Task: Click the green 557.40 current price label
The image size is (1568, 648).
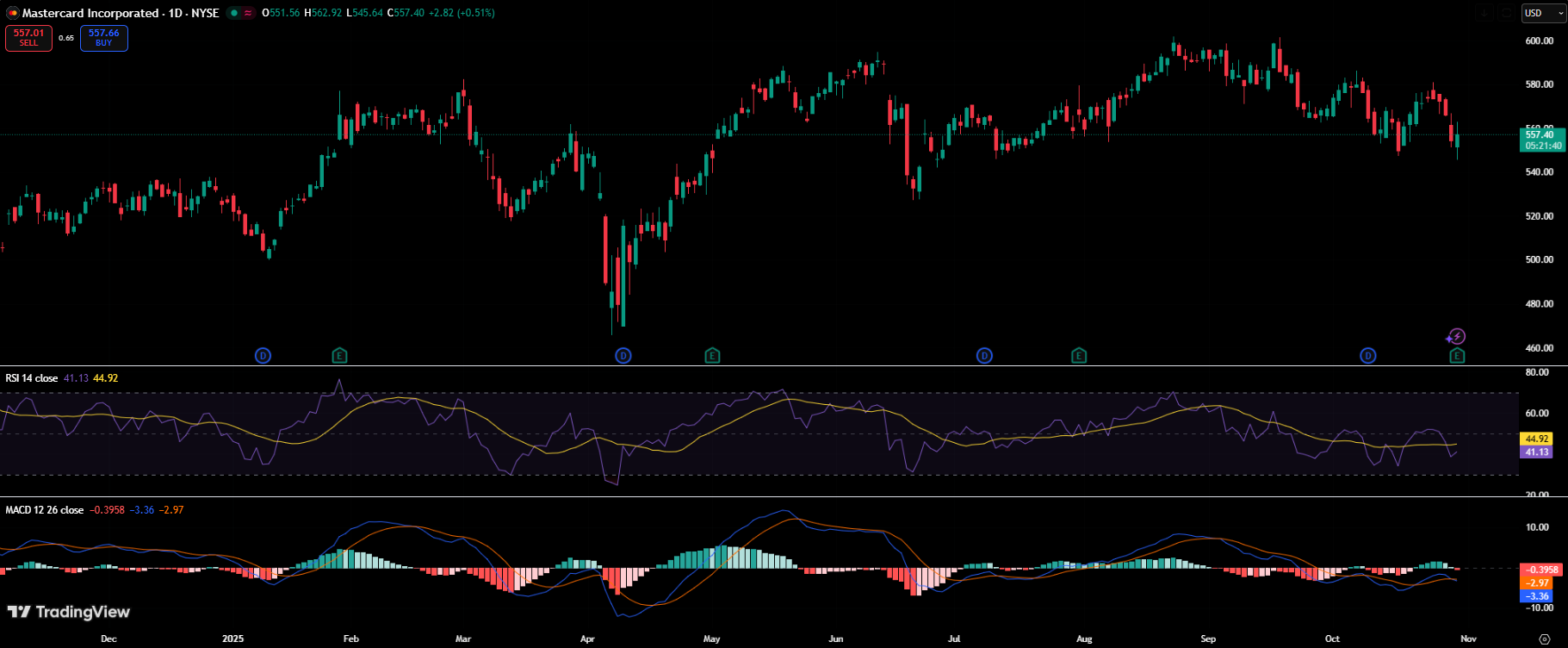Action: coord(1540,134)
